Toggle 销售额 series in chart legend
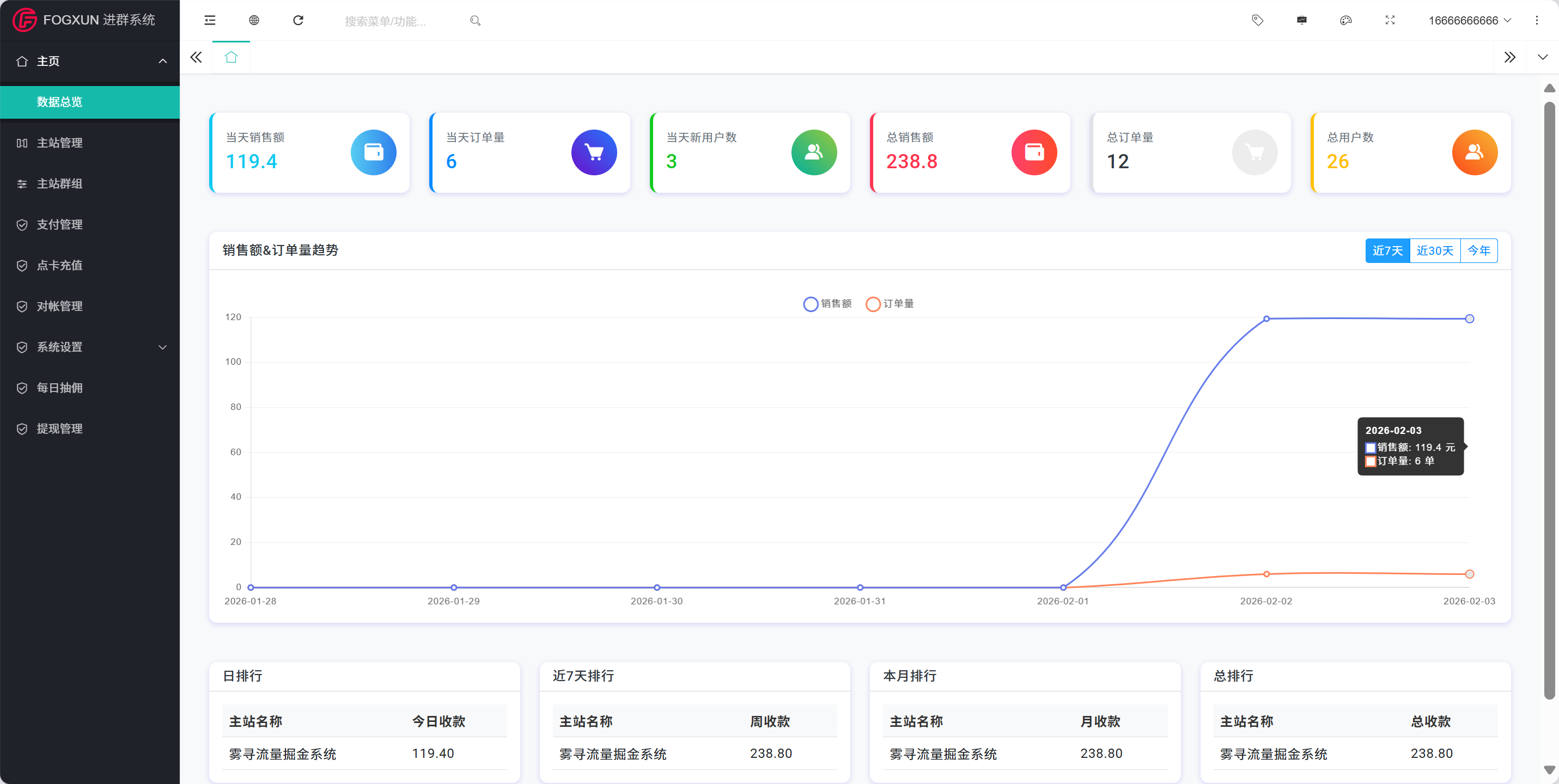The height and width of the screenshot is (784, 1559). [x=827, y=304]
